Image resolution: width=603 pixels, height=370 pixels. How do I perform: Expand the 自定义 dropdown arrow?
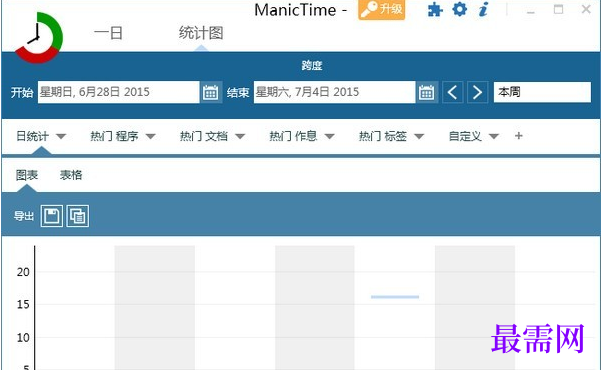(494, 136)
